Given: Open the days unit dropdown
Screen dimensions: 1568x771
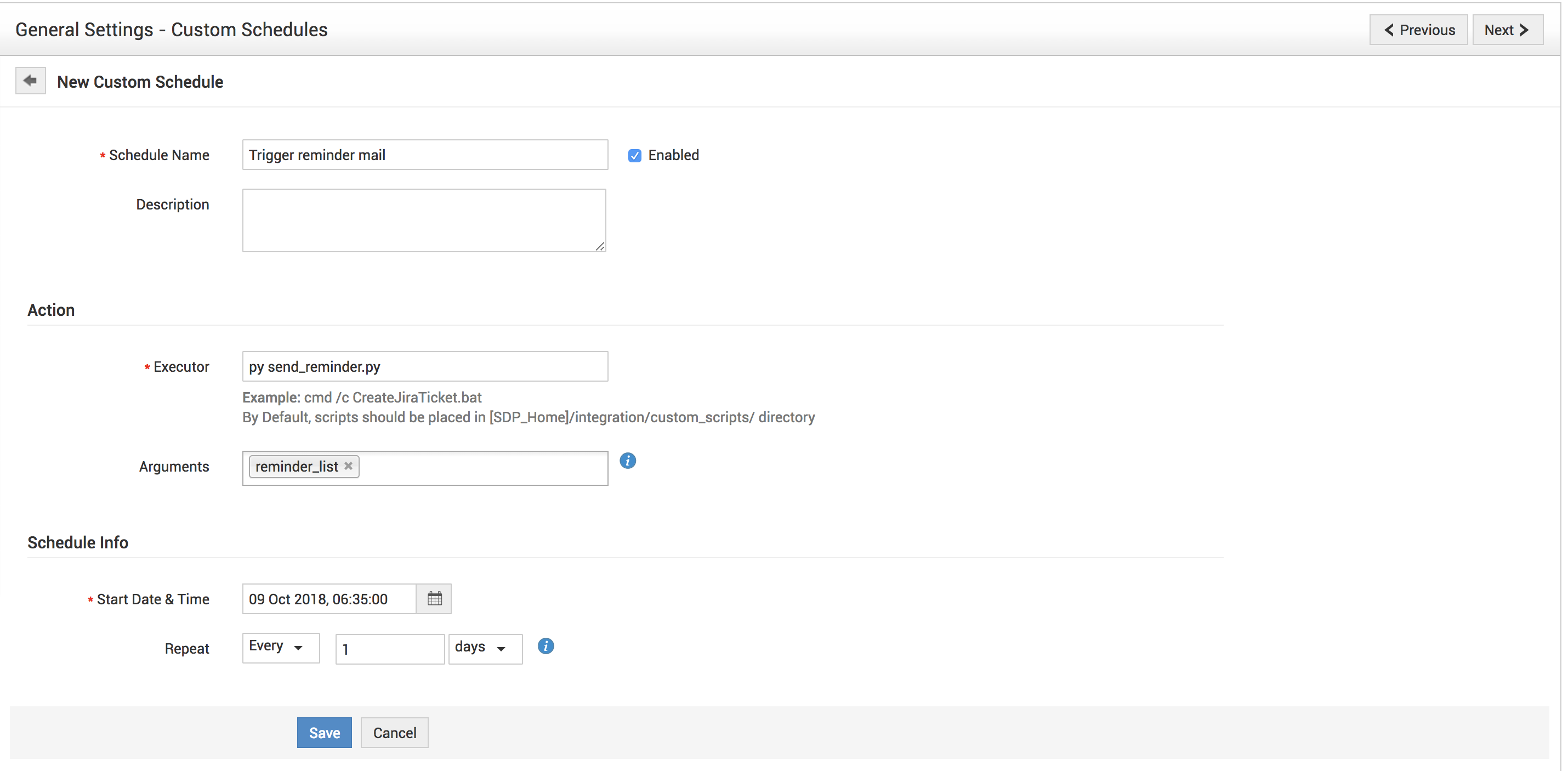Looking at the screenshot, I should [x=485, y=648].
